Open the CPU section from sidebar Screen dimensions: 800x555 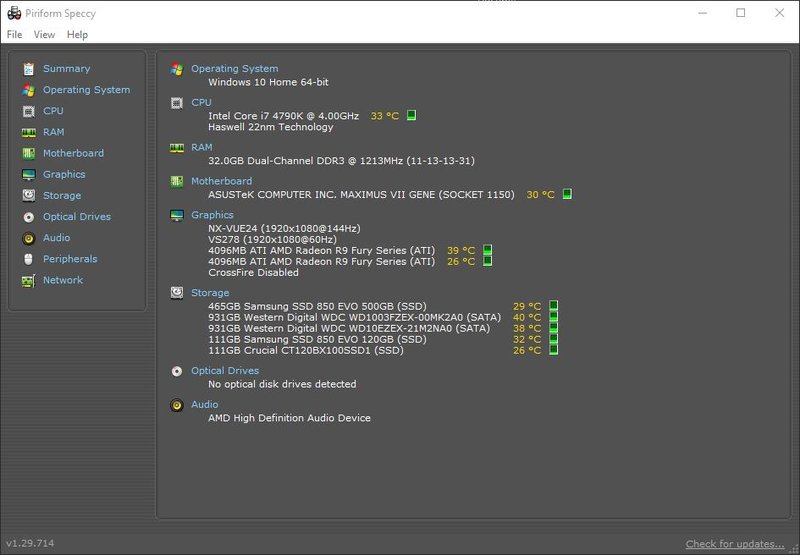pos(53,111)
